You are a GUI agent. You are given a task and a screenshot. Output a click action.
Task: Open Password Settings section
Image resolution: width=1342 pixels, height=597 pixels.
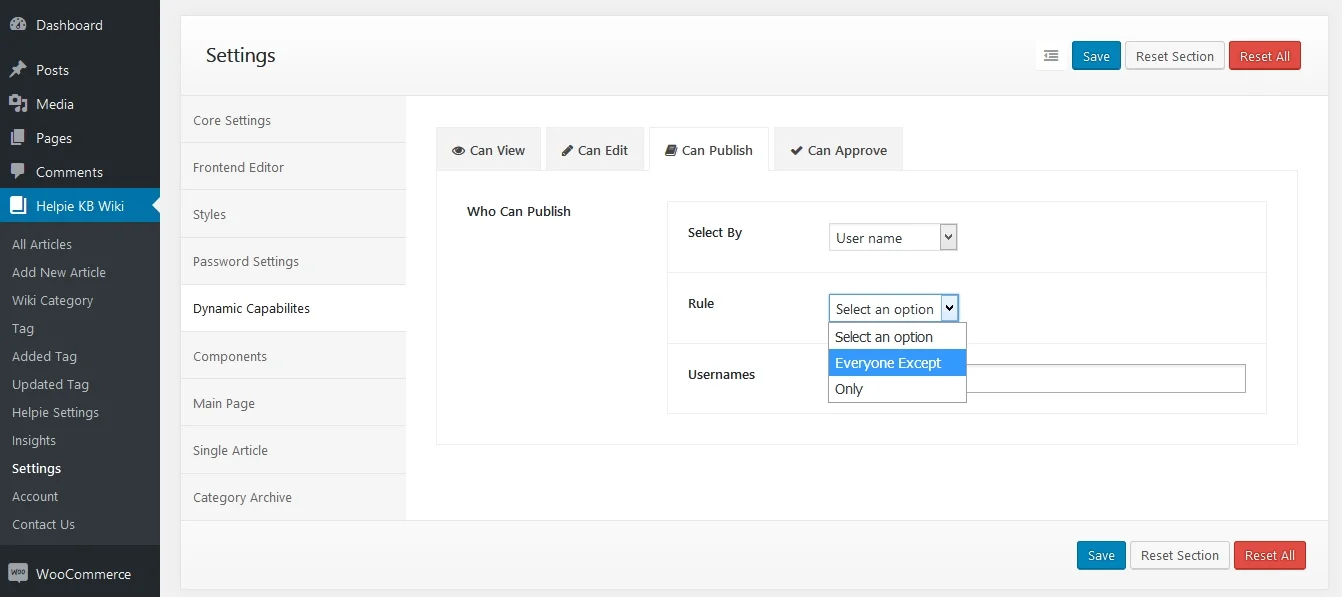293,261
